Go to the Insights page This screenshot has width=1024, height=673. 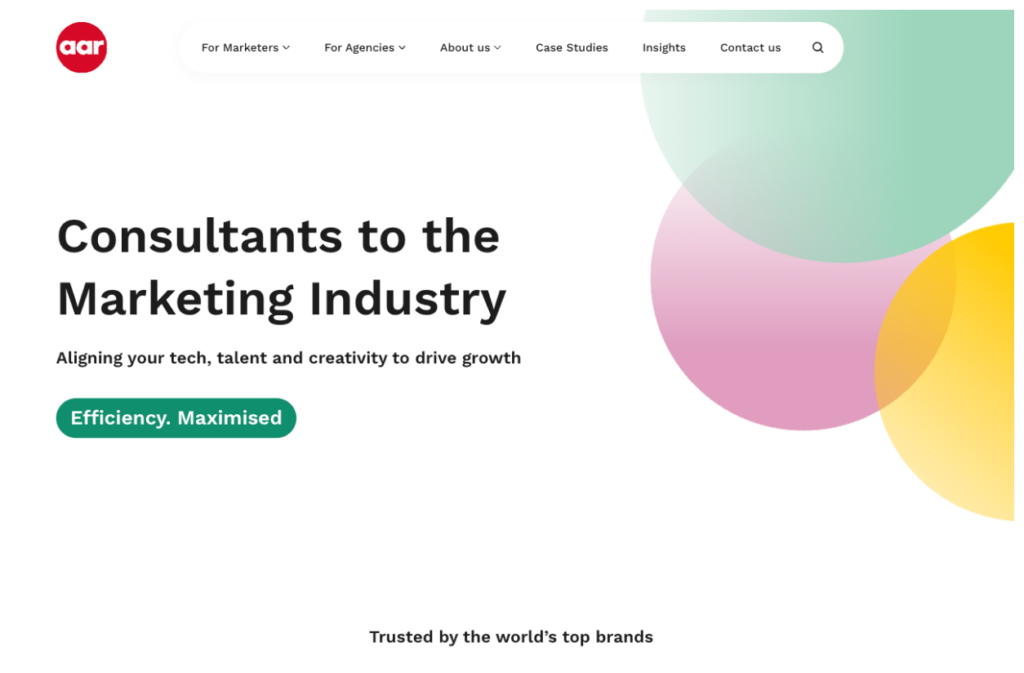point(664,48)
